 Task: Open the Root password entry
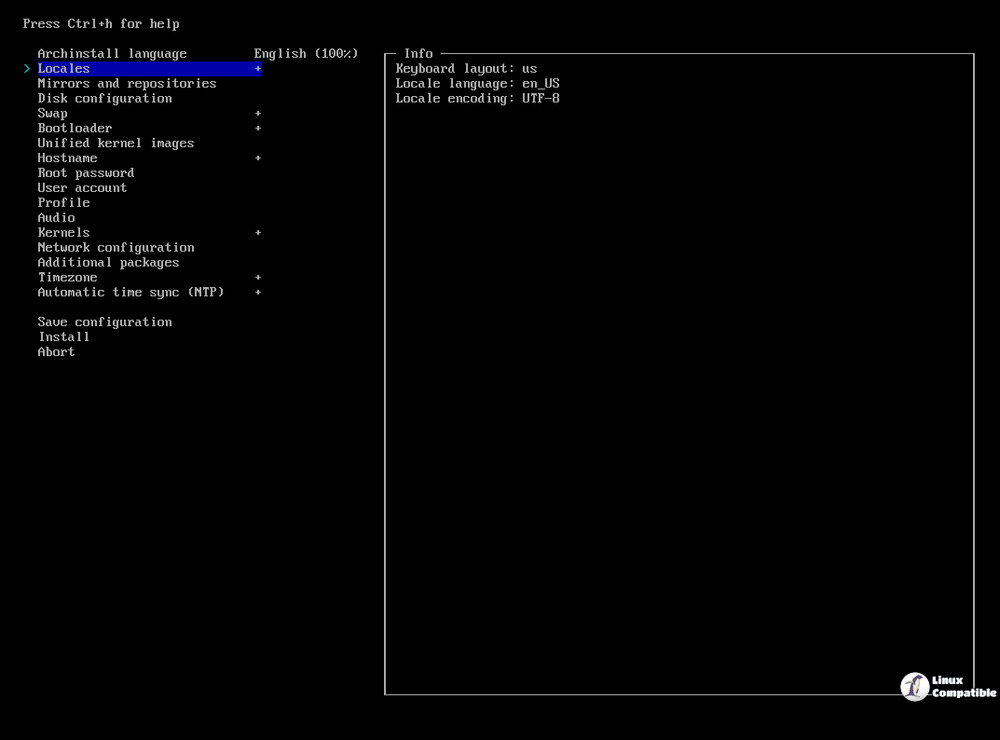point(85,172)
